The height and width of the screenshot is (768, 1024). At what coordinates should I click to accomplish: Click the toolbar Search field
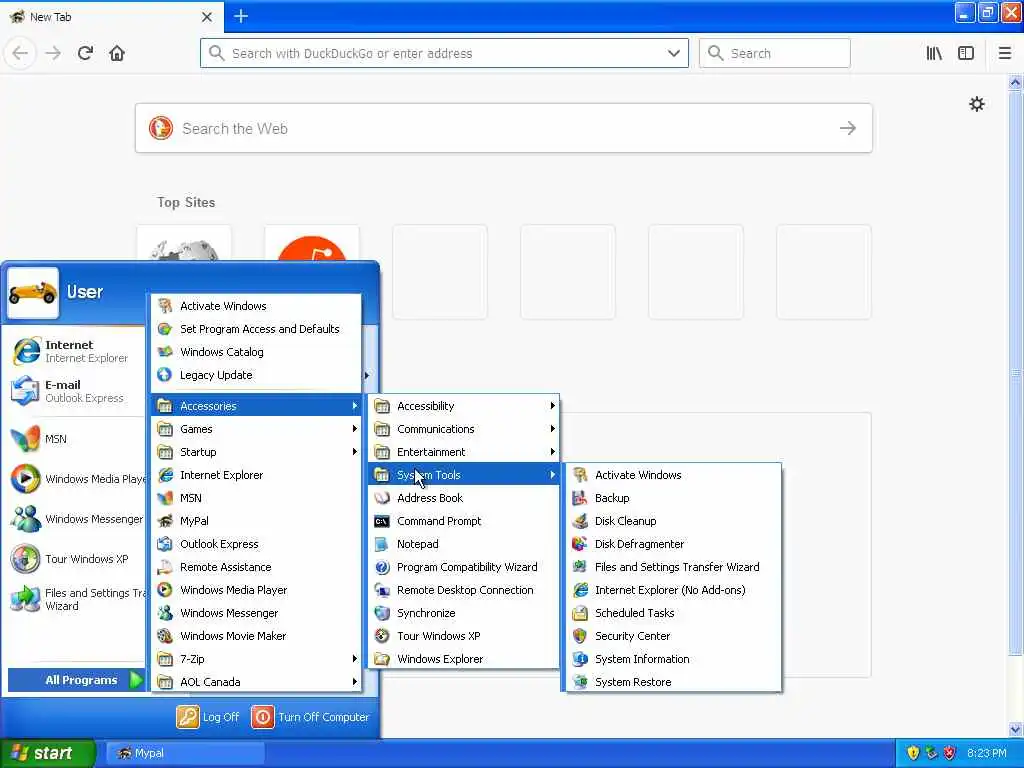pyautogui.click(x=775, y=53)
